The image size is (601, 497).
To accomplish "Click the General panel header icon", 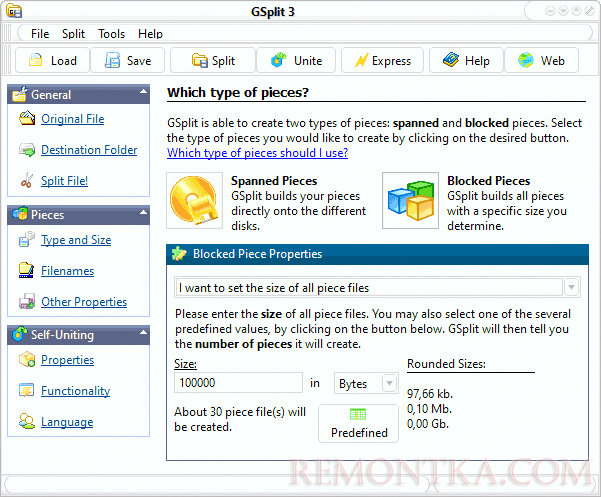I will pyautogui.click(x=20, y=94).
